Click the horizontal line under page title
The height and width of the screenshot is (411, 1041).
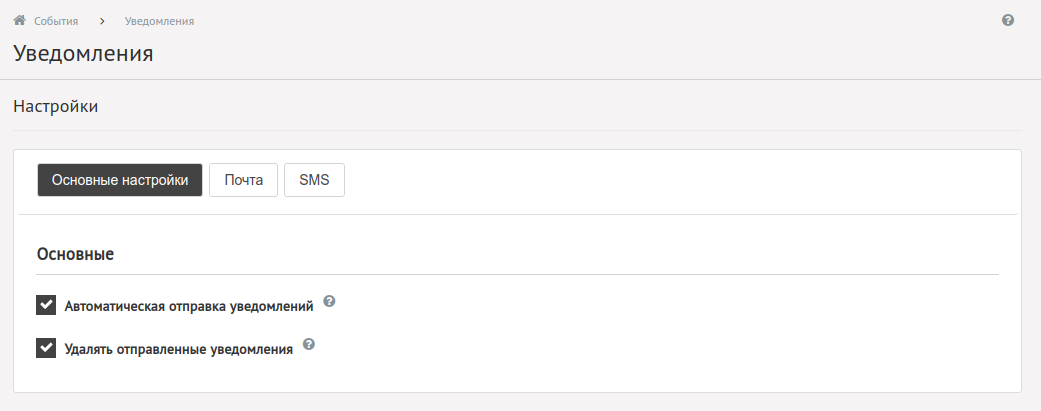click(520, 80)
